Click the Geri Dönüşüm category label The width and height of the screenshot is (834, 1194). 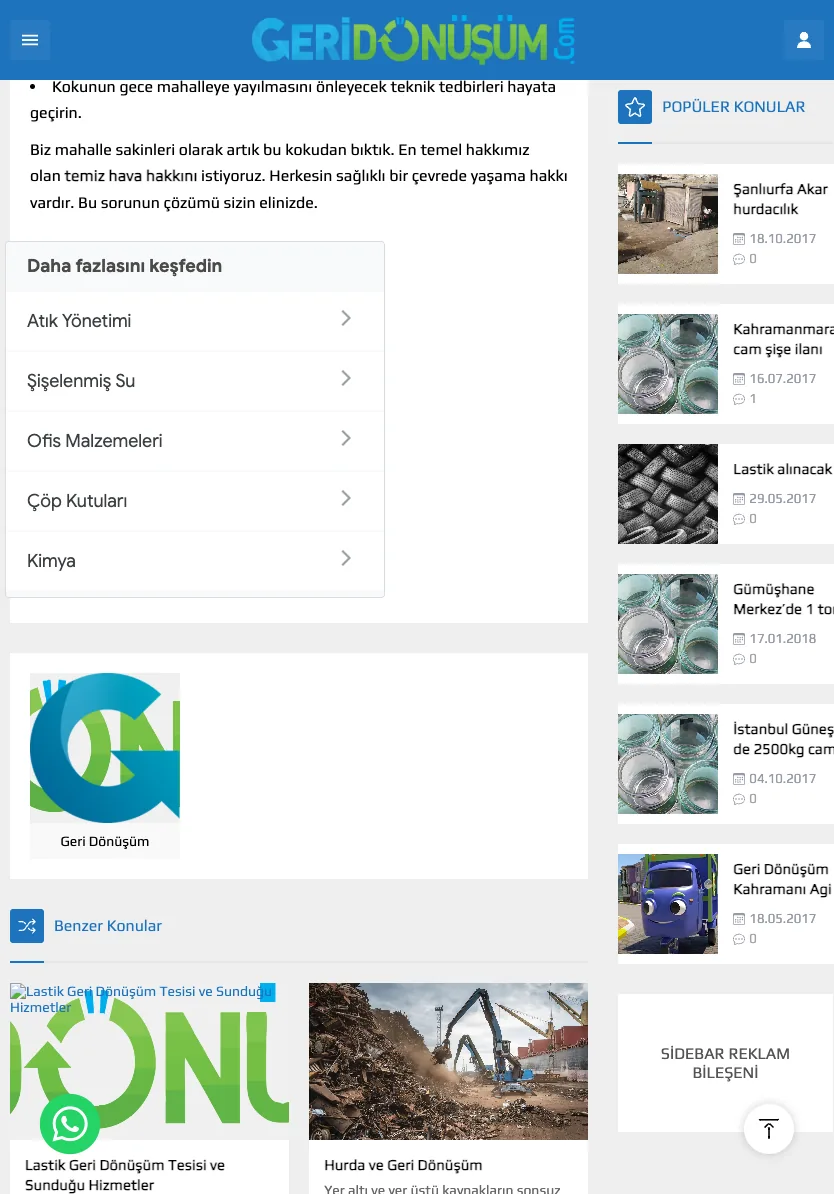(x=105, y=841)
